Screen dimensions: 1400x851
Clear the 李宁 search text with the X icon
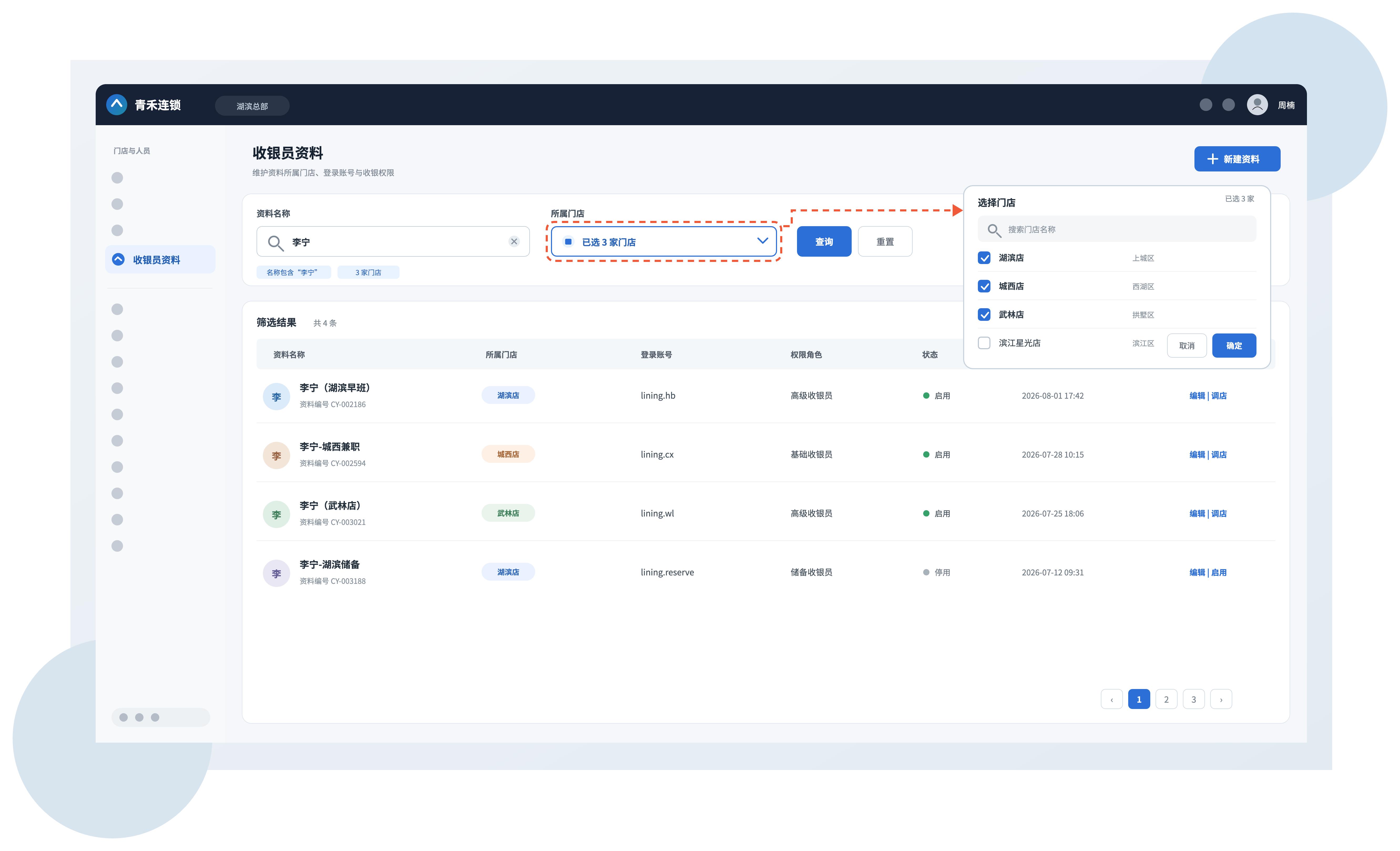pyautogui.click(x=514, y=242)
